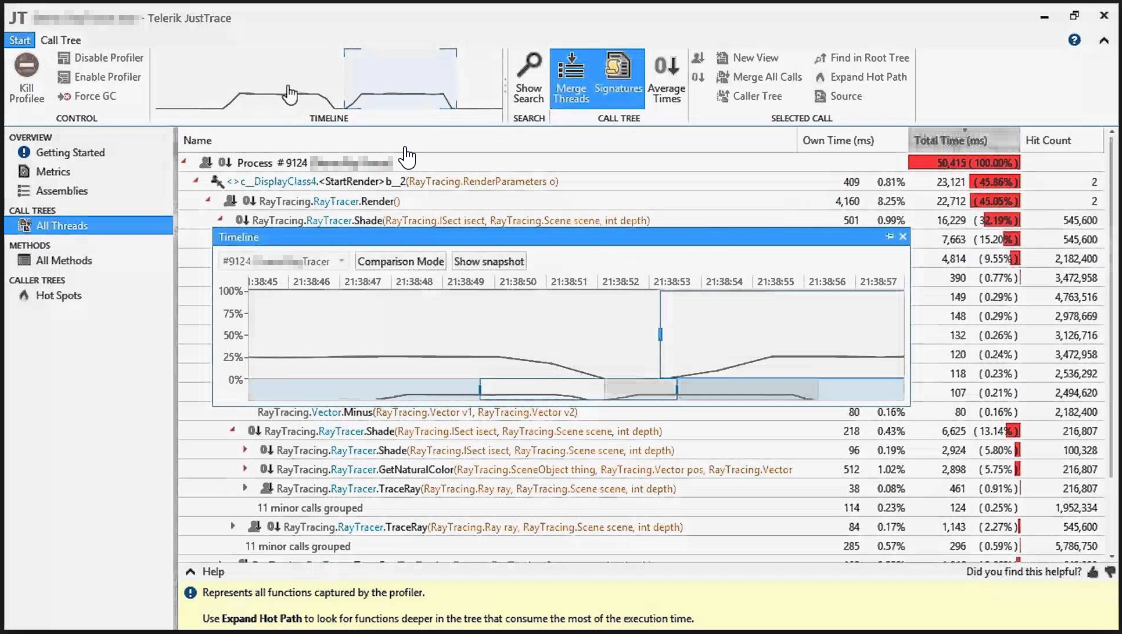Screen dimensions: 1122x634
Task: Pin the Timeline panel
Action: pos(890,237)
